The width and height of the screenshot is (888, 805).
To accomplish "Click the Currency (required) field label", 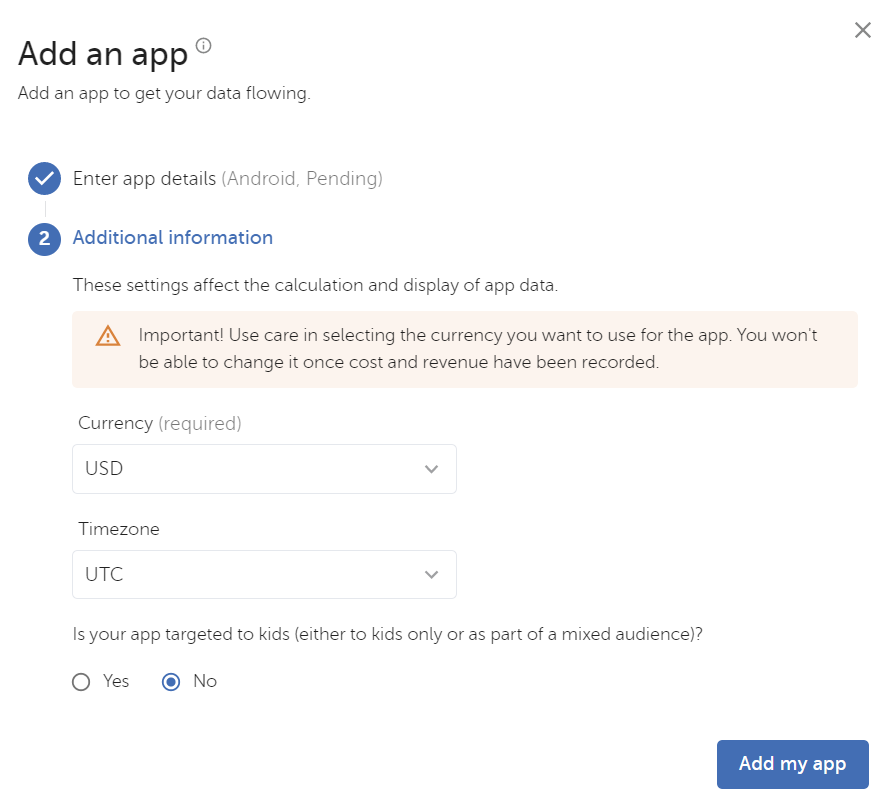I will point(160,423).
